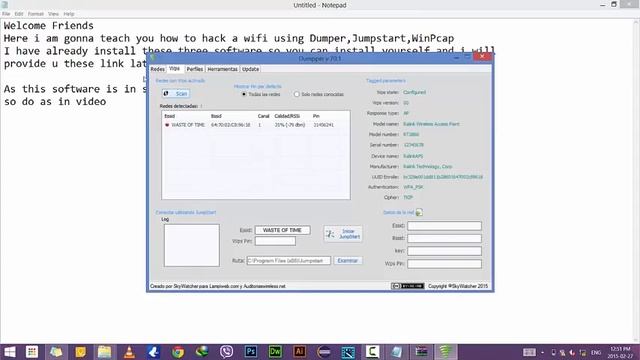Open Google Chrome from the taskbar
The image size is (640, 360).
[x=178, y=352]
